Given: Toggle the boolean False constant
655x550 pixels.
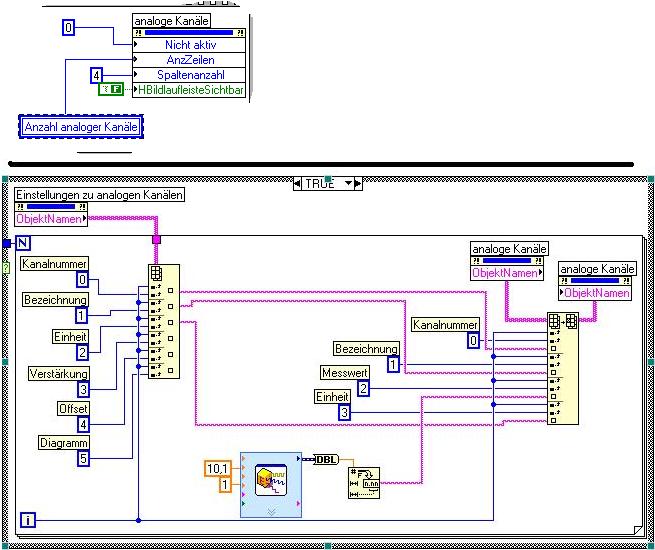Looking at the screenshot, I should click(111, 89).
